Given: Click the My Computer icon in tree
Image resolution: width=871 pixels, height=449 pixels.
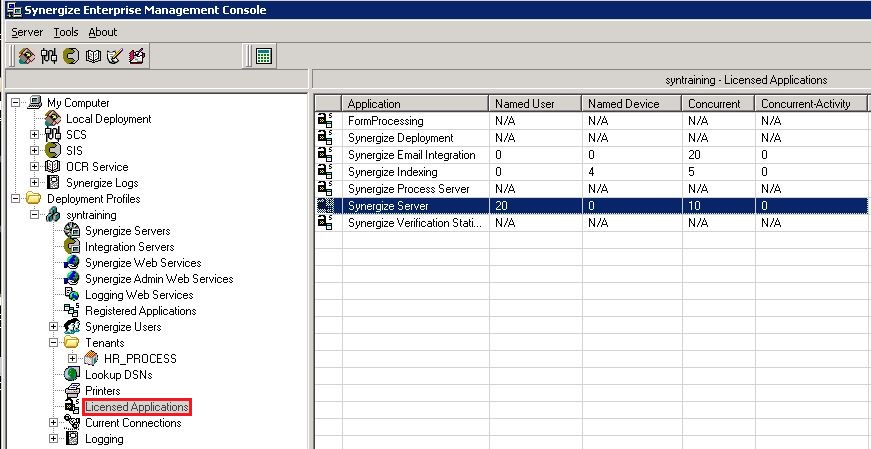Looking at the screenshot, I should coord(34,103).
